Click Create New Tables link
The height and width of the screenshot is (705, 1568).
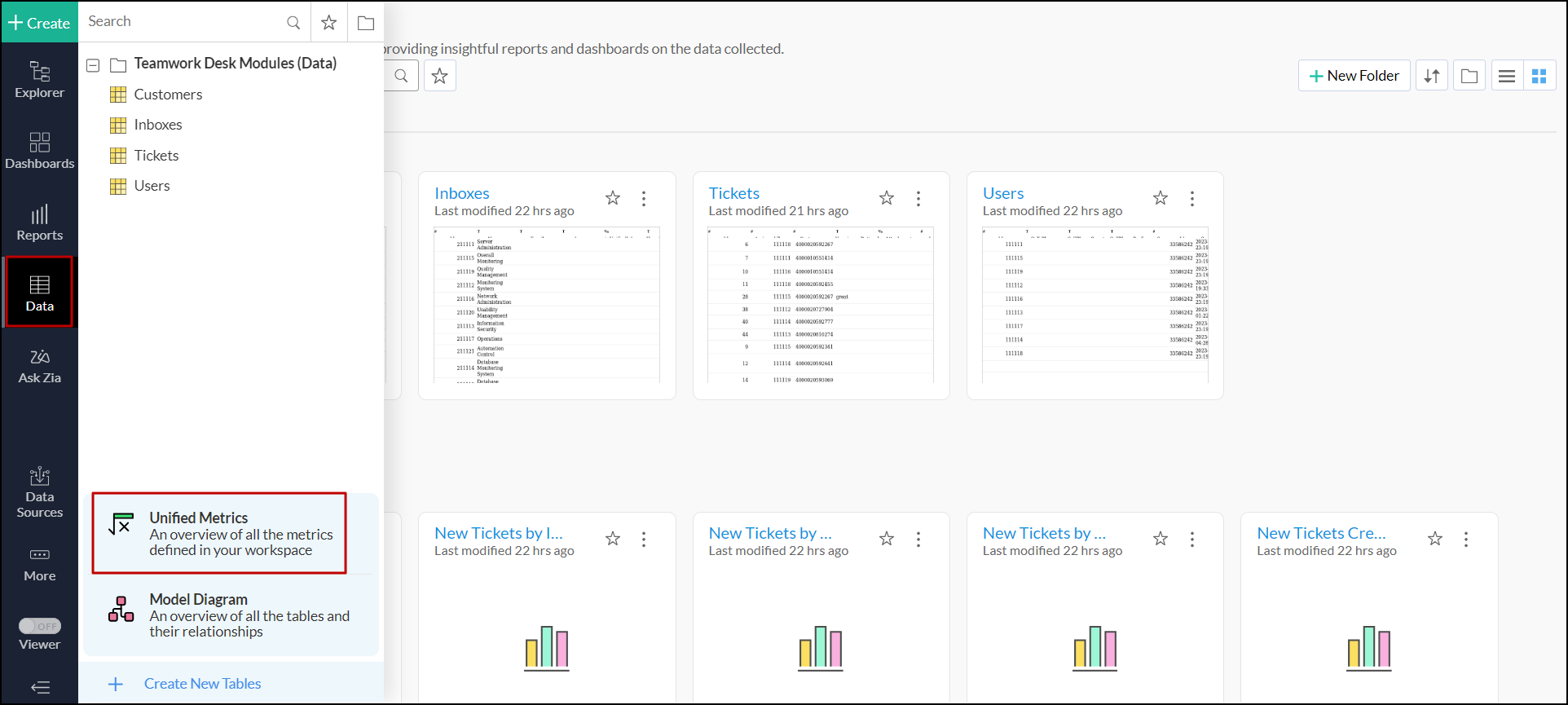202,684
